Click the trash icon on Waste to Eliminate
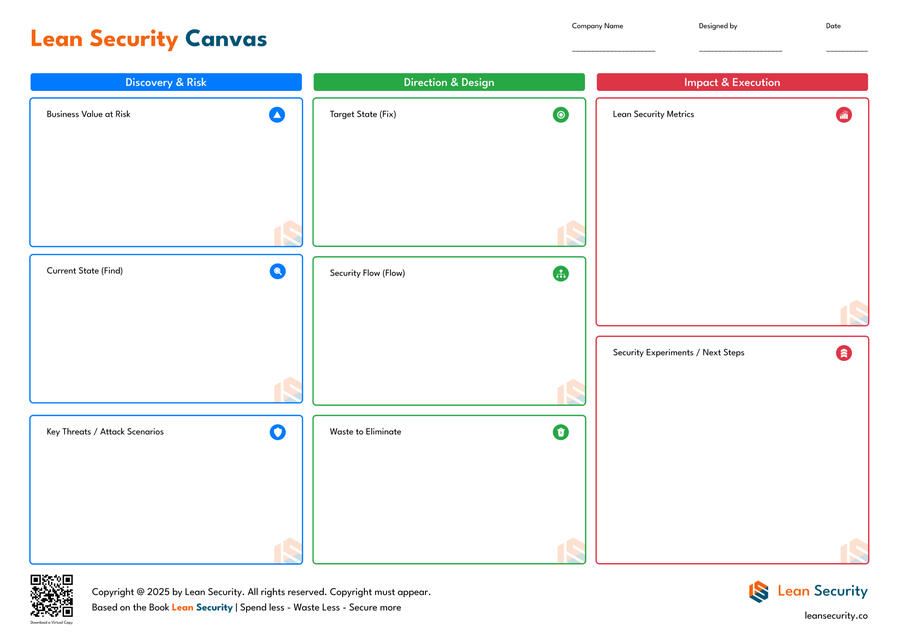900x637 pixels. point(561,432)
